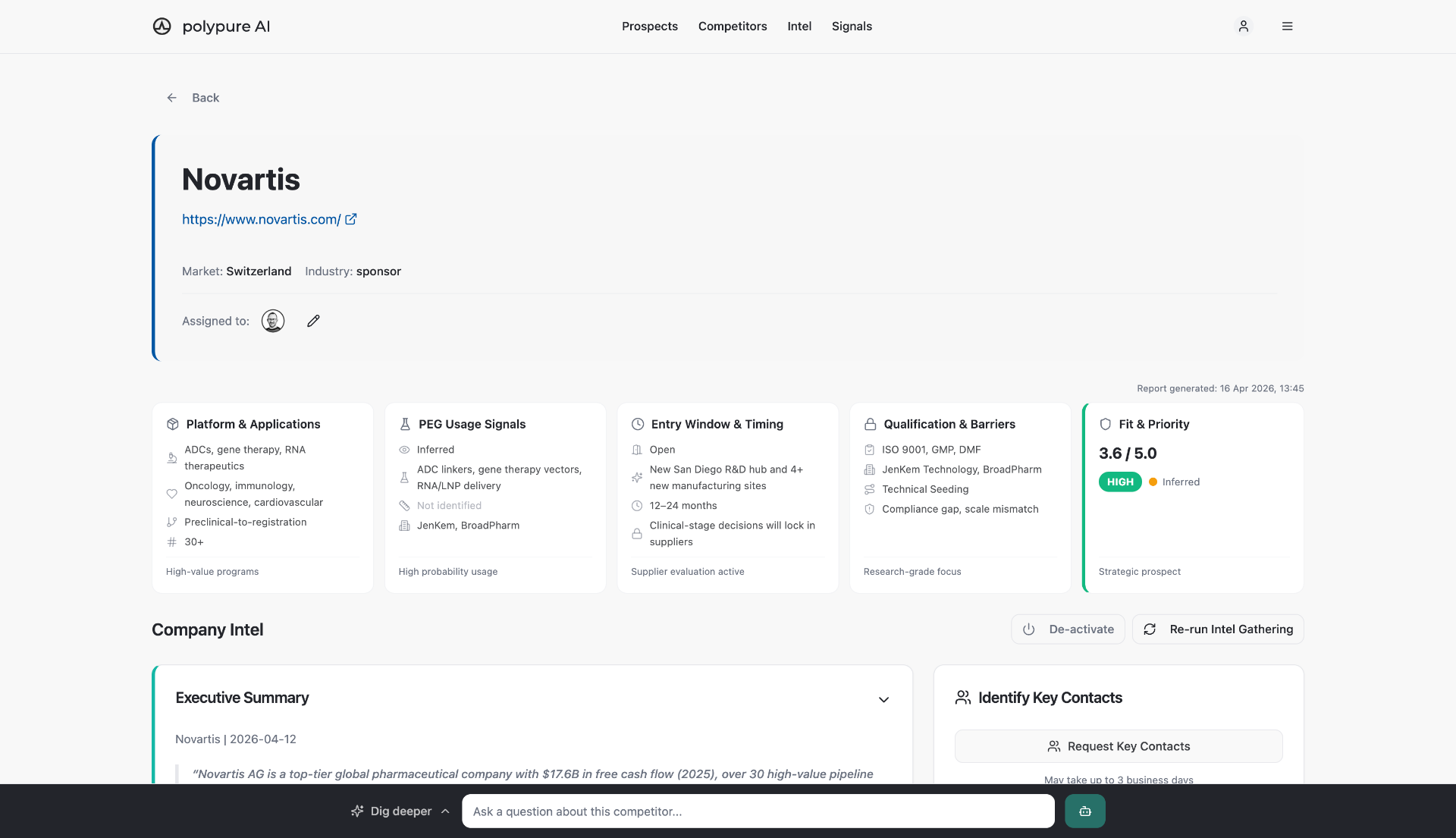This screenshot has height=838, width=1456.
Task: Click the shield icon beside Compliance gap
Action: pyautogui.click(x=870, y=509)
